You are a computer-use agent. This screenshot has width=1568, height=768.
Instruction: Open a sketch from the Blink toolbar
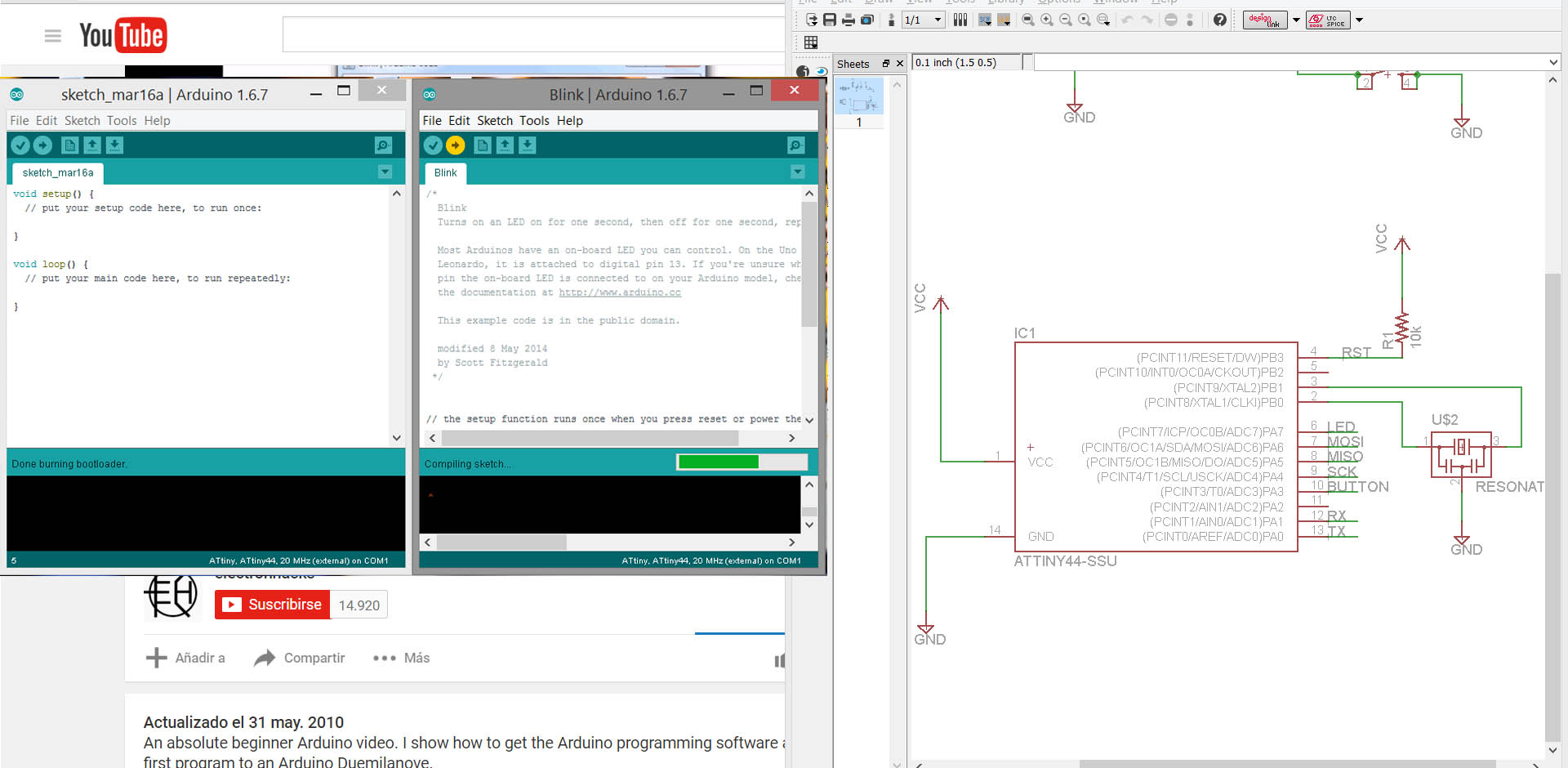click(x=505, y=145)
